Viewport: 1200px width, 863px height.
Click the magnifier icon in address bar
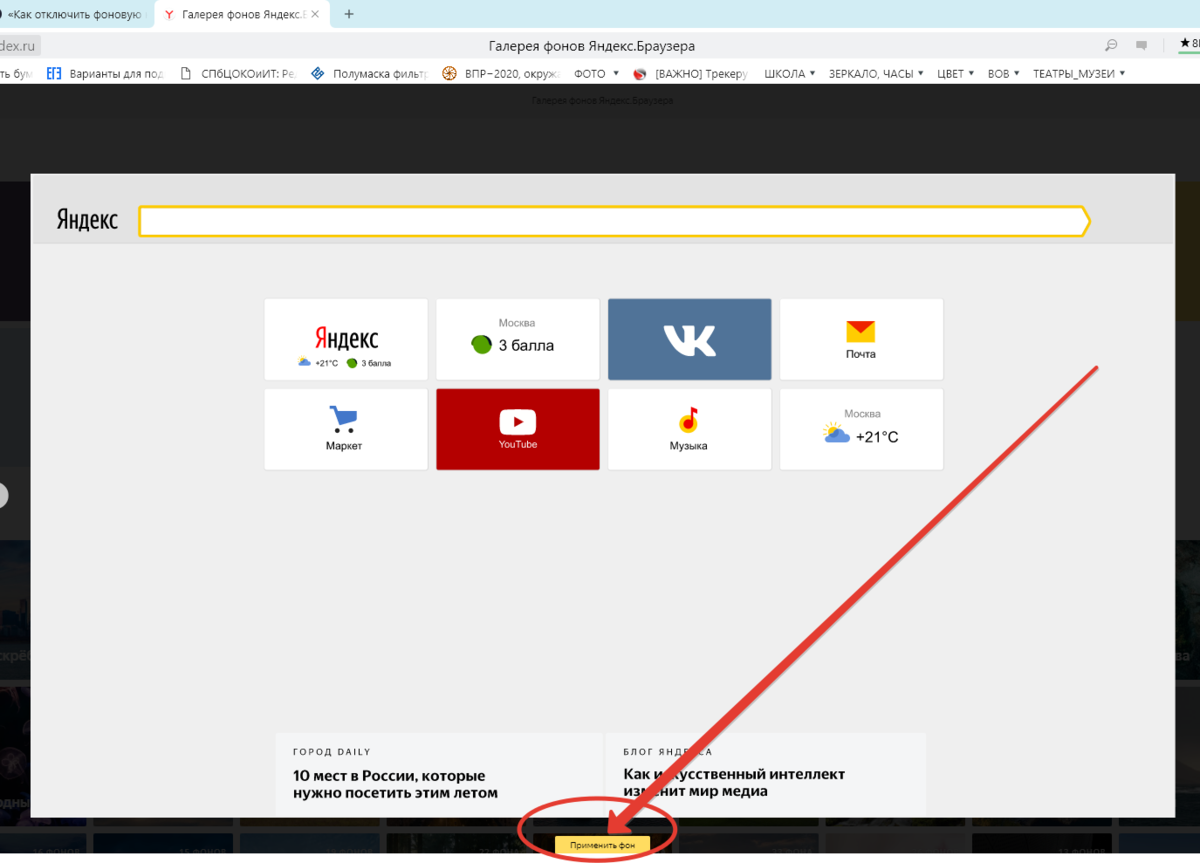(1110, 46)
